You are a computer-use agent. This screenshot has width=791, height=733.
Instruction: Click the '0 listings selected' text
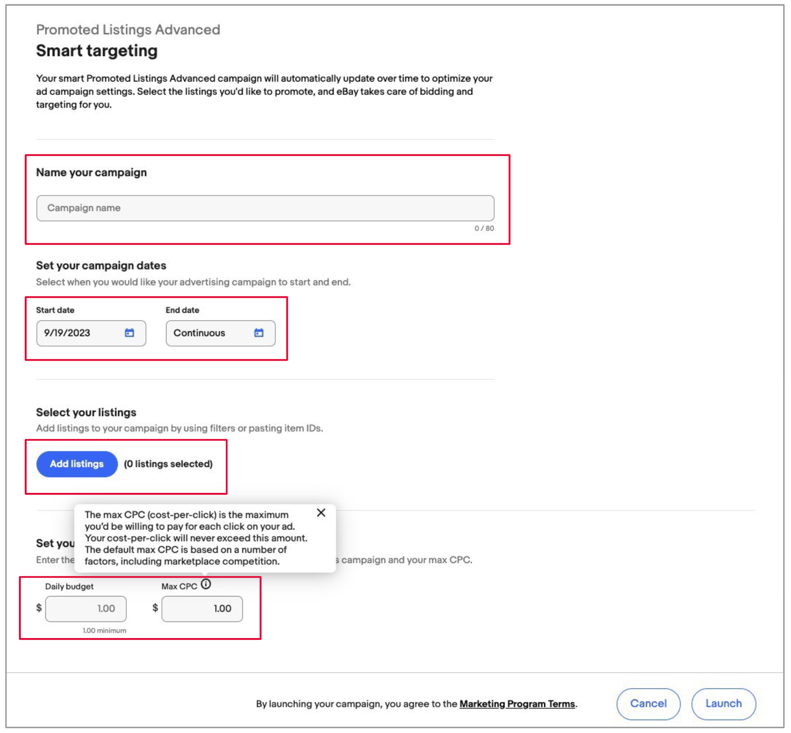(168, 464)
